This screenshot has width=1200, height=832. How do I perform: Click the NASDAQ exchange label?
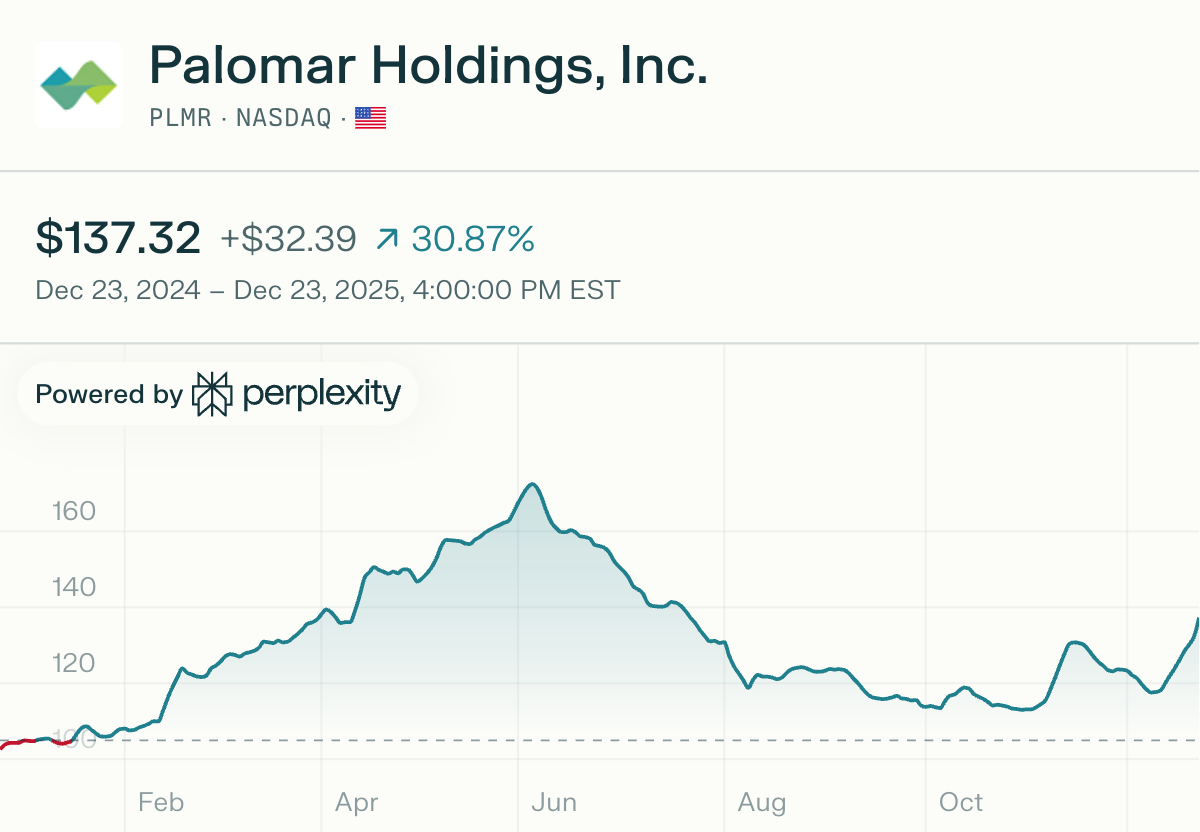[x=283, y=119]
